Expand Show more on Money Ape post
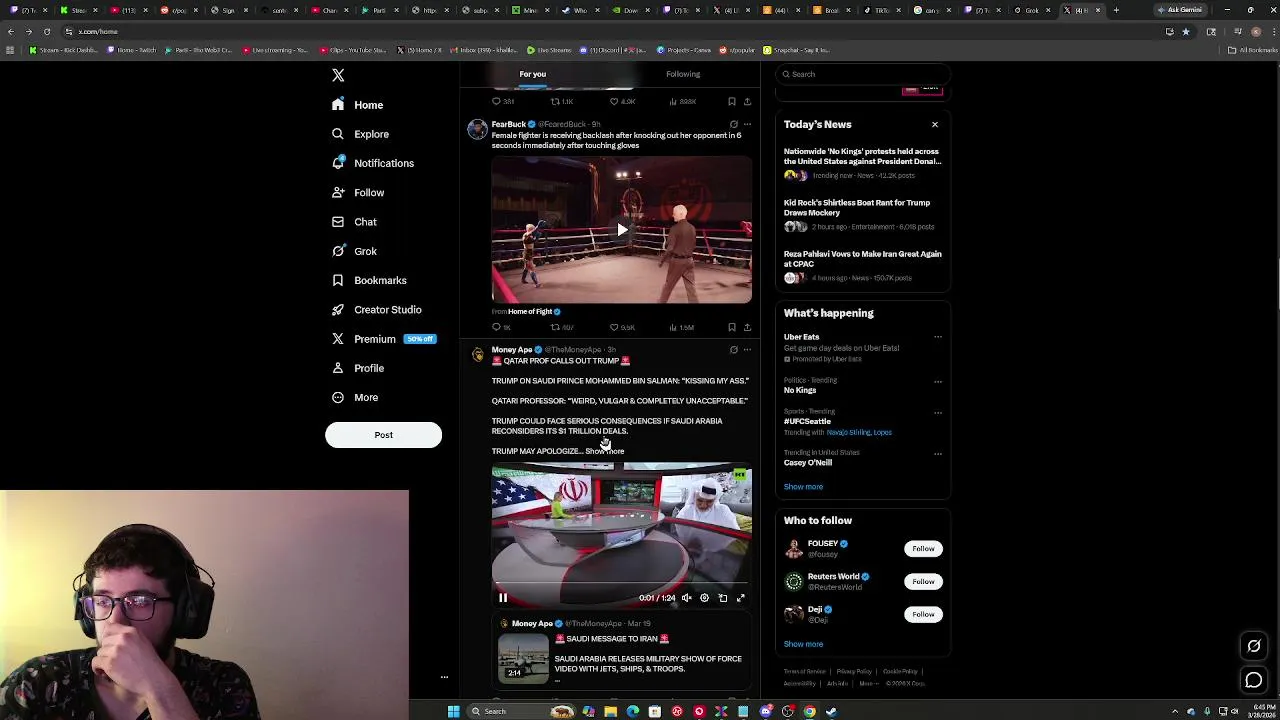1280x720 pixels. [x=605, y=451]
